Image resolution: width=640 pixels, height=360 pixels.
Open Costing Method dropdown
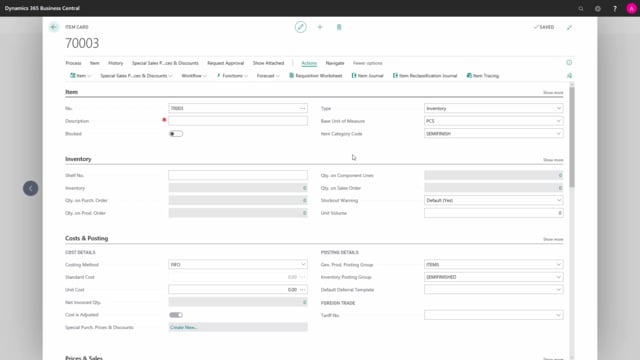pyautogui.click(x=303, y=264)
